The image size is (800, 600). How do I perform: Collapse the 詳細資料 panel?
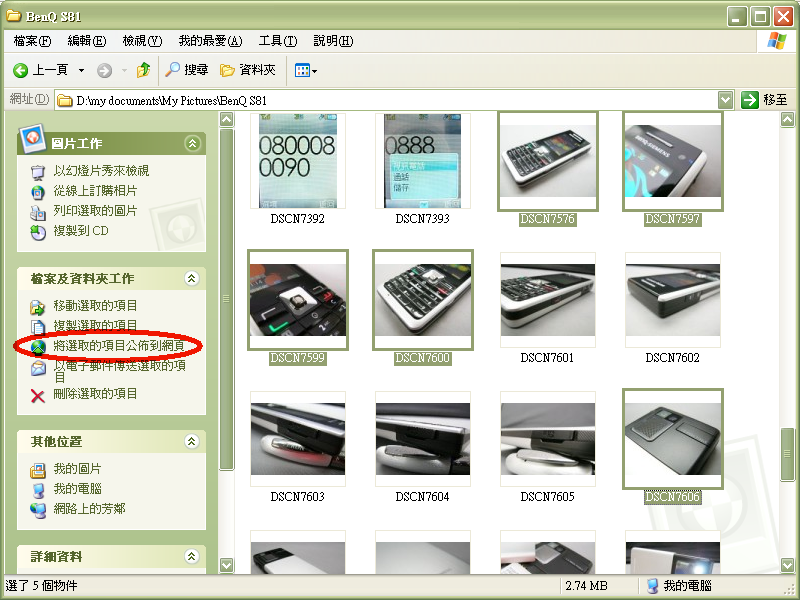pos(192,556)
